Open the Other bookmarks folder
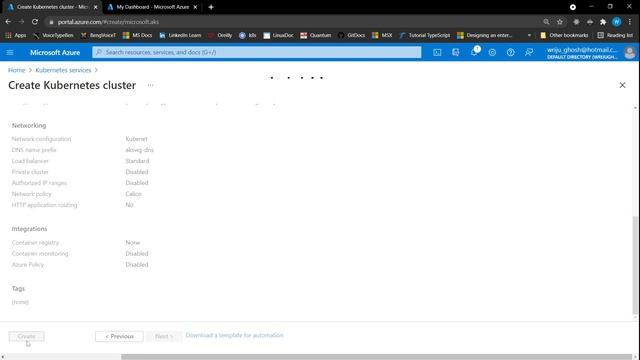Viewport: 640px width, 360px height. tap(564, 36)
